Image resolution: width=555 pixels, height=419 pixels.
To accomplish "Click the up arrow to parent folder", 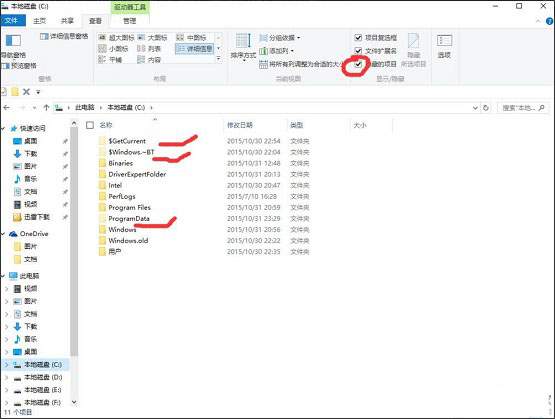I will [x=46, y=108].
